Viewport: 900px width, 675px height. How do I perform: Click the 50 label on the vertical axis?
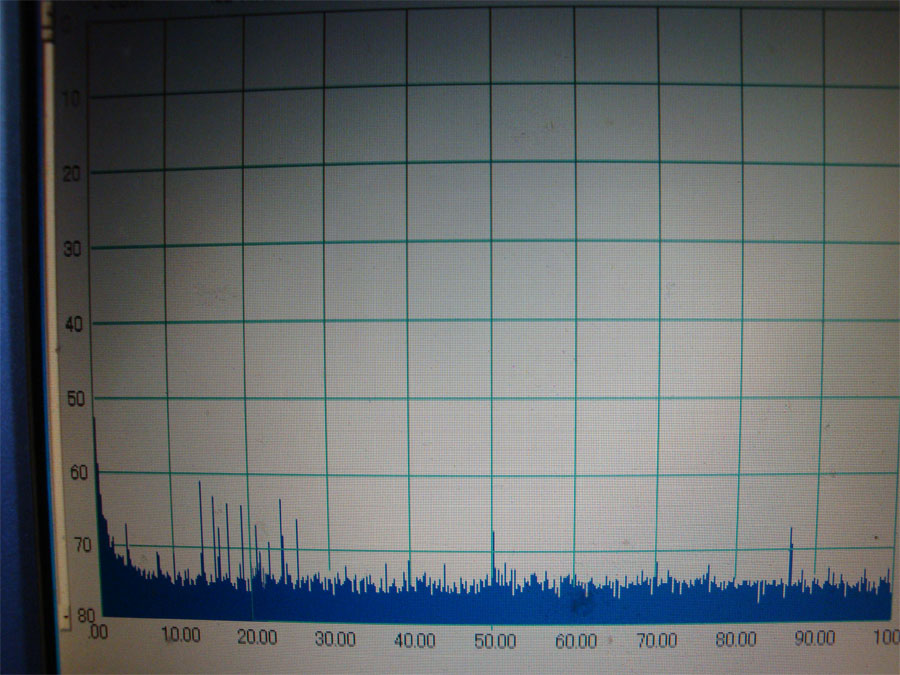coord(74,399)
